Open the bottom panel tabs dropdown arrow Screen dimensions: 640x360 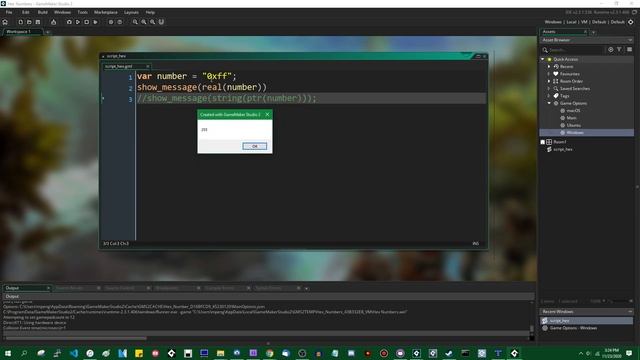tap(307, 288)
